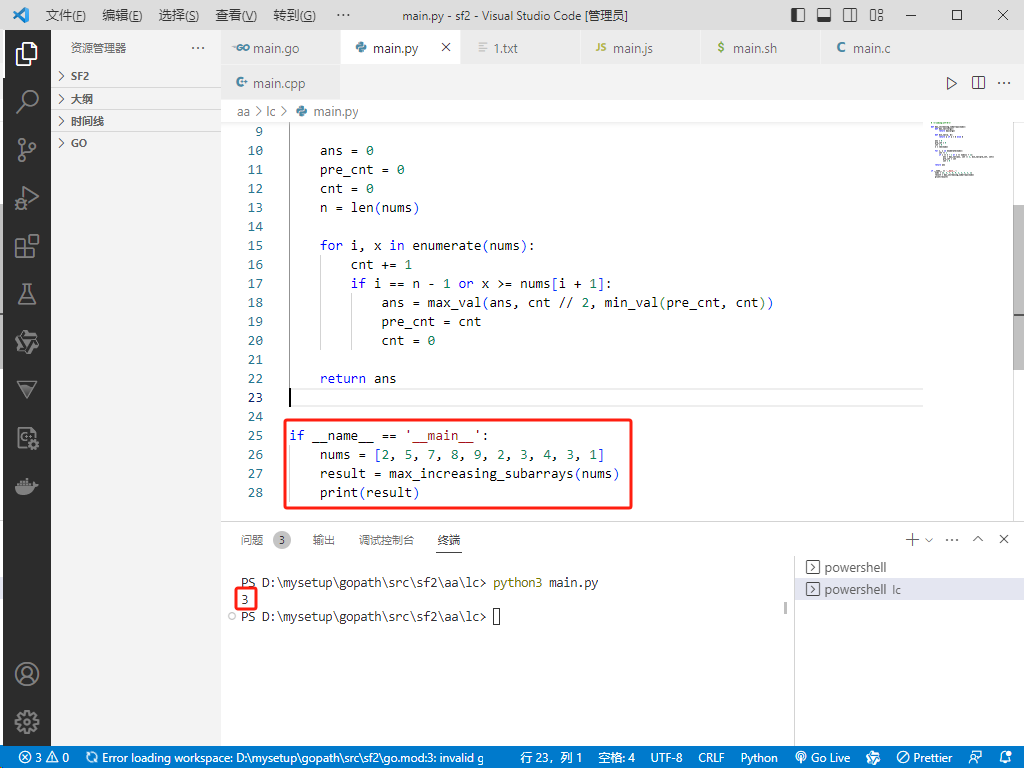
Task: Close the main.py editor tab
Action: pyautogui.click(x=446, y=47)
